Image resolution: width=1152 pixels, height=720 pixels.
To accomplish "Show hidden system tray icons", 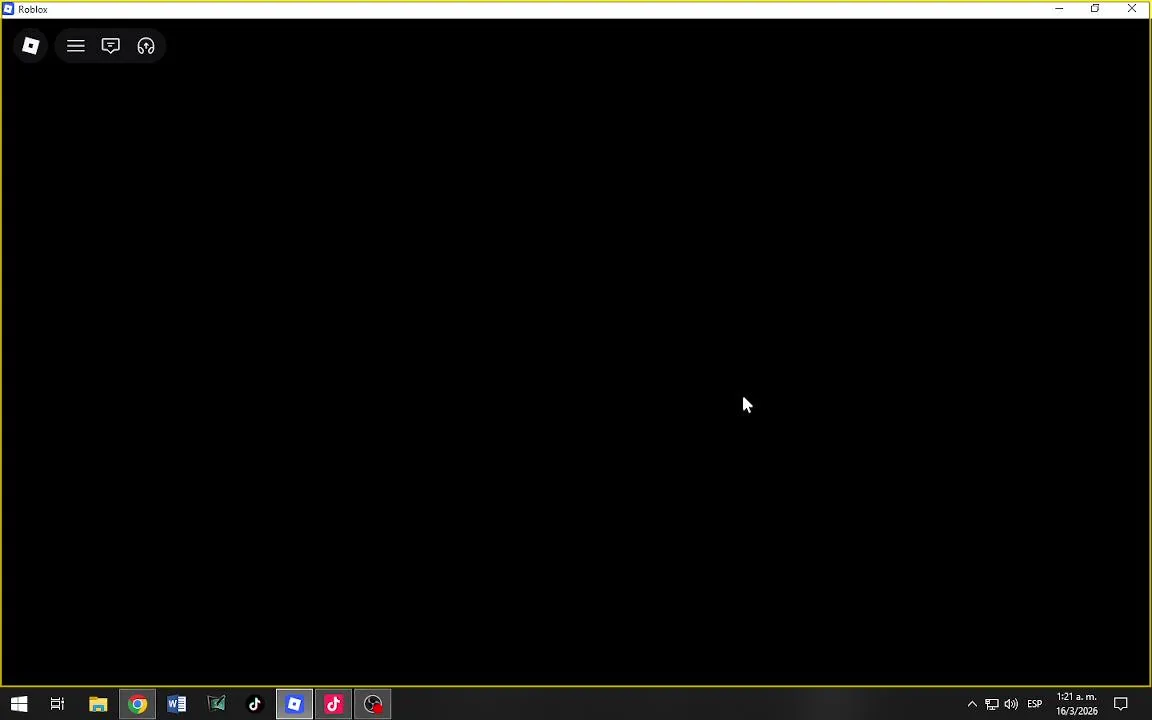I will 971,704.
